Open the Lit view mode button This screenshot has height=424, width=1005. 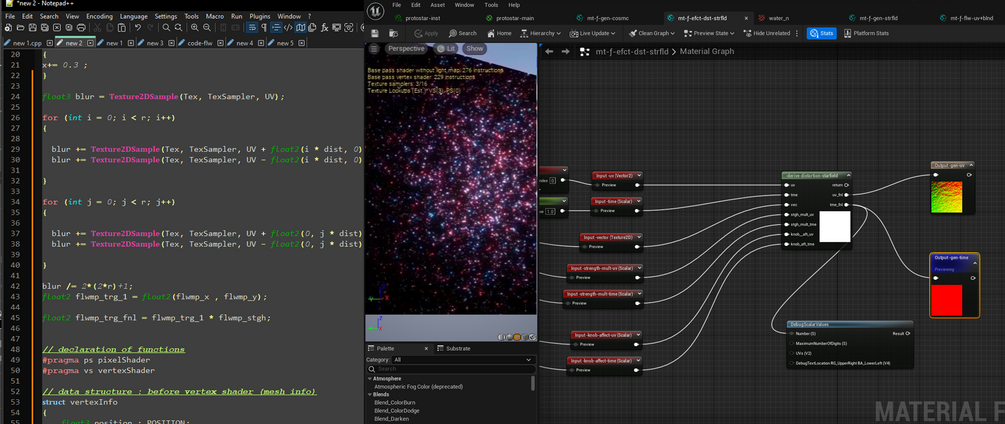coord(447,49)
